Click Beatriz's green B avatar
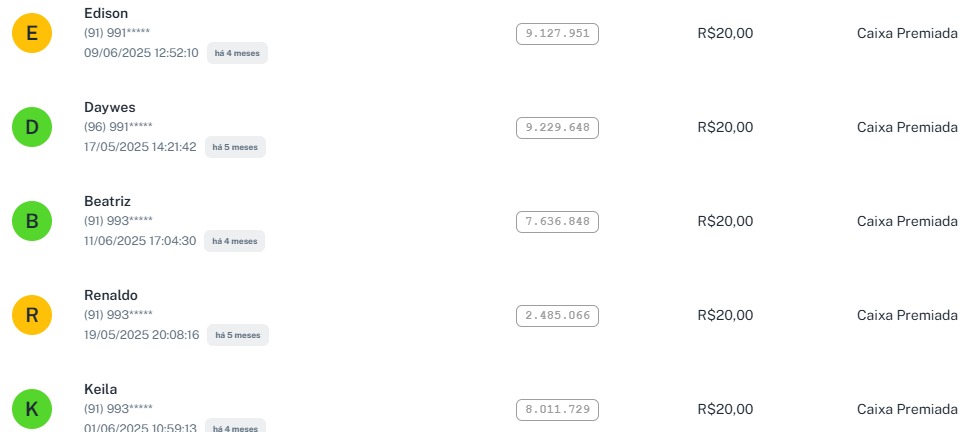 32,221
